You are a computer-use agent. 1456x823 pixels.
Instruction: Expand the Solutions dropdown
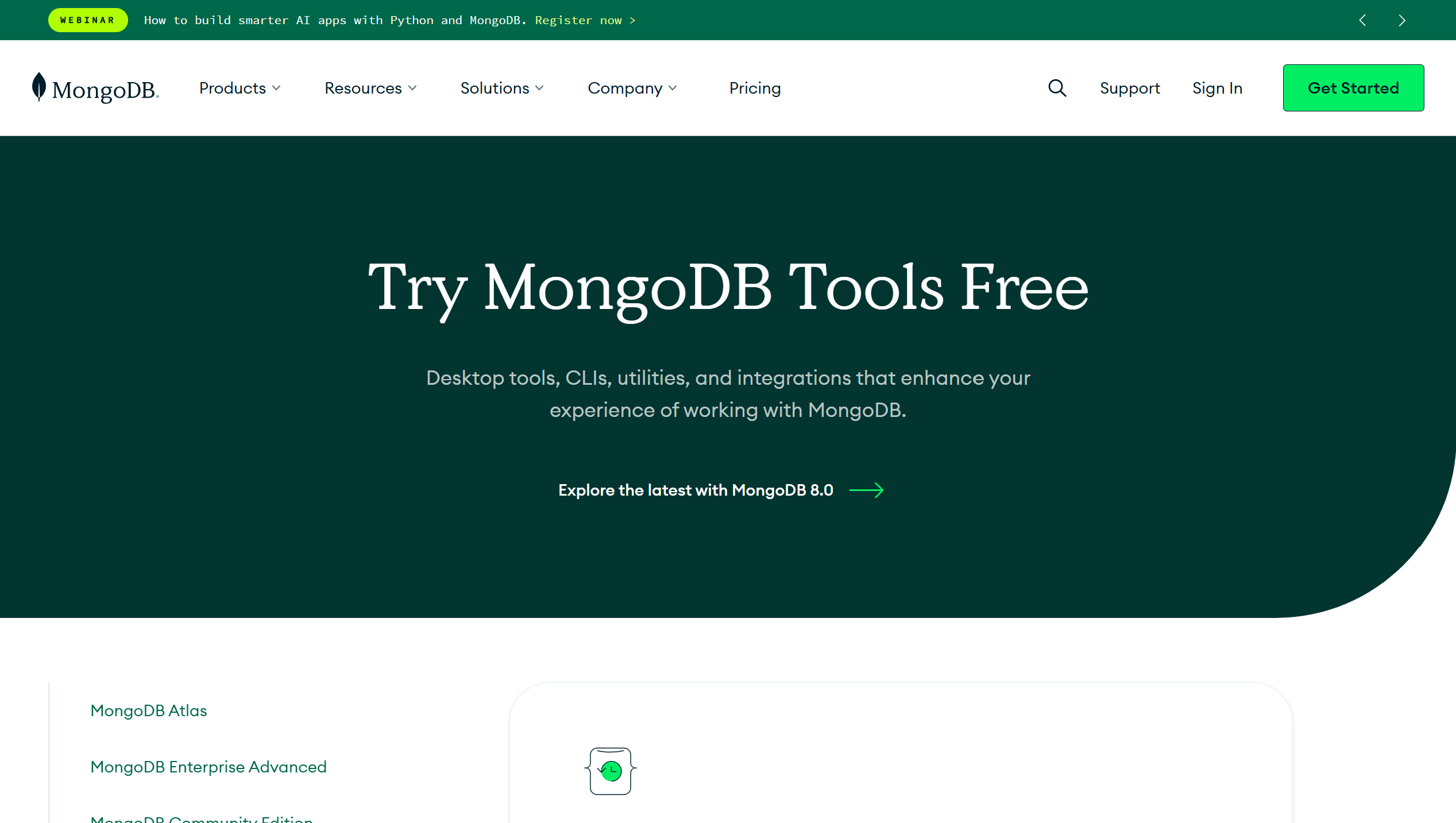[x=501, y=88]
